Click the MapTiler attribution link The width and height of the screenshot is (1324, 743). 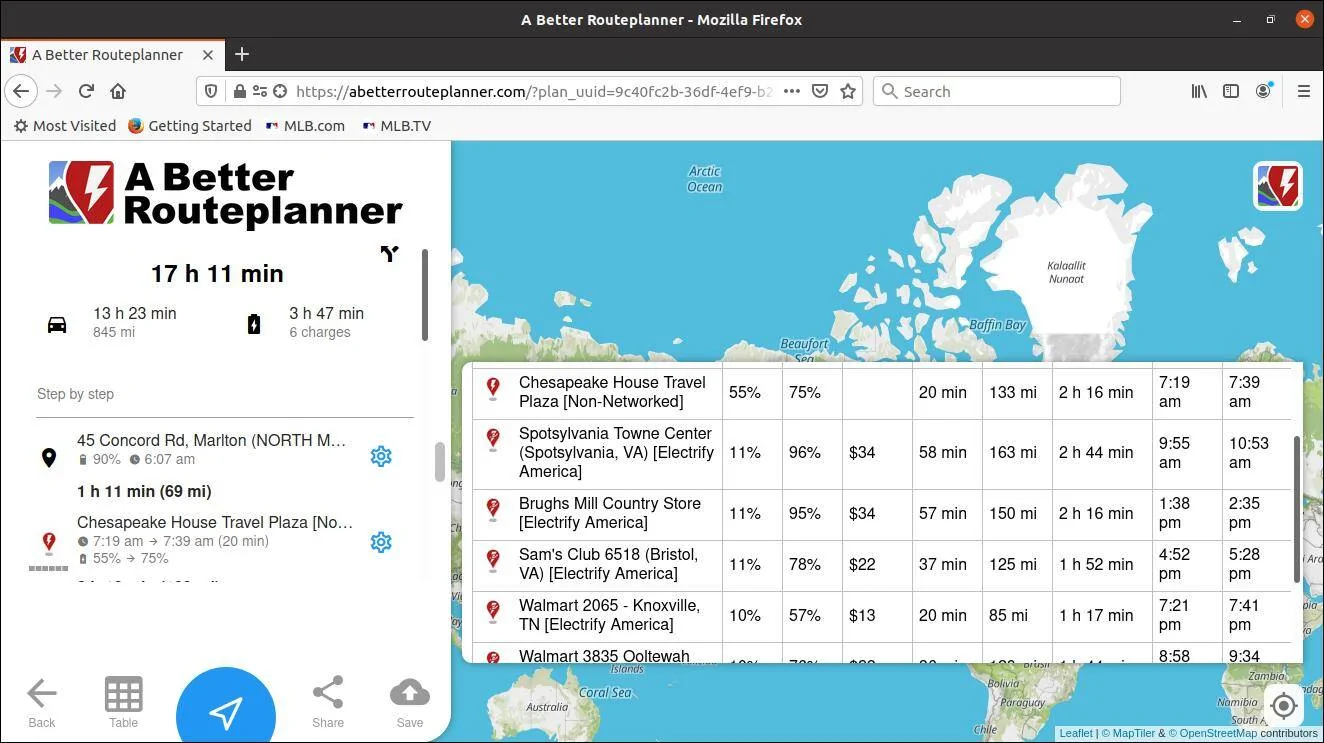pyautogui.click(x=1128, y=733)
